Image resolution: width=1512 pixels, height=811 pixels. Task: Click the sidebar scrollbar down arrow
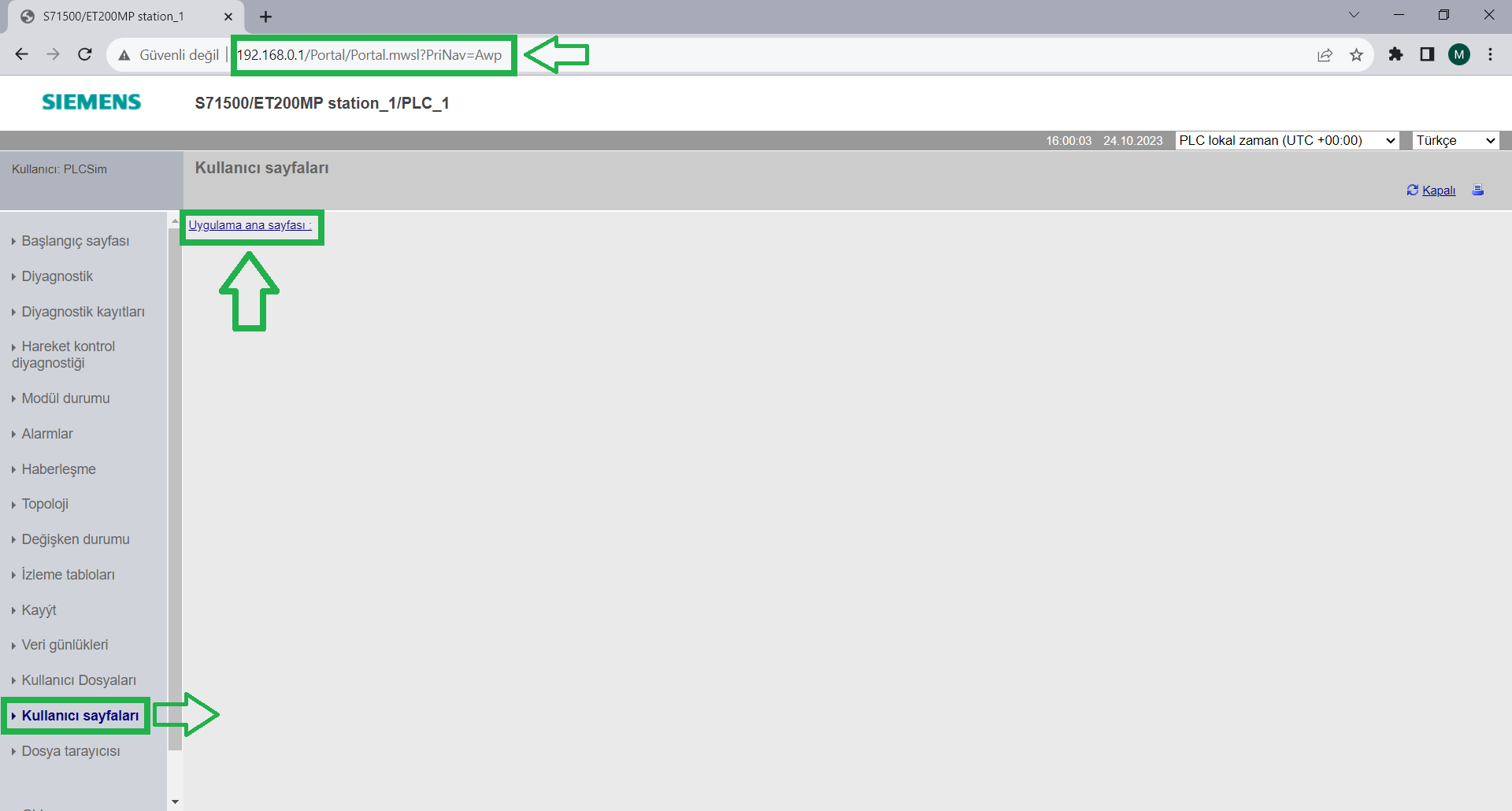click(x=175, y=802)
